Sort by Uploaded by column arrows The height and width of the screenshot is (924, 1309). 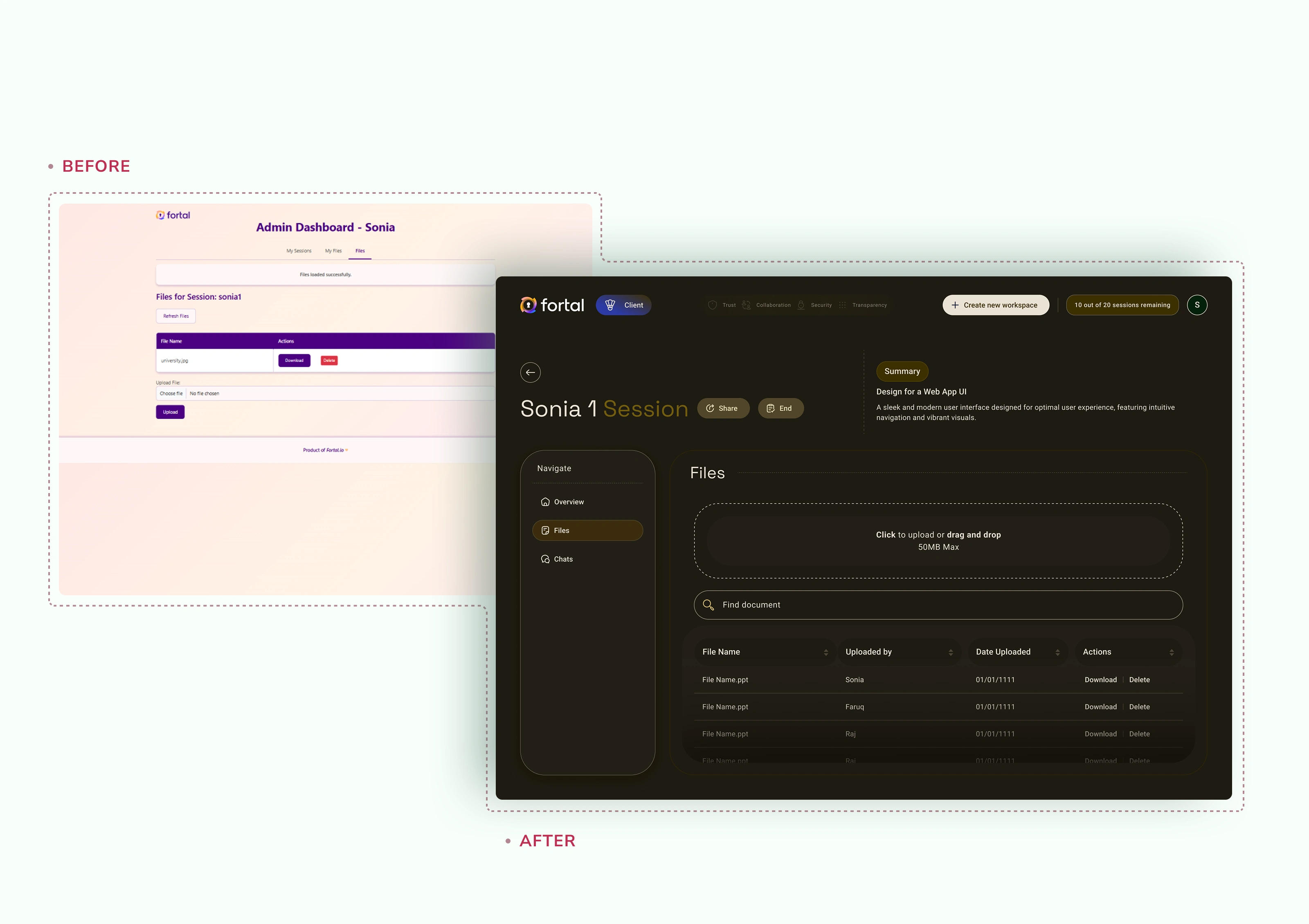(x=950, y=652)
